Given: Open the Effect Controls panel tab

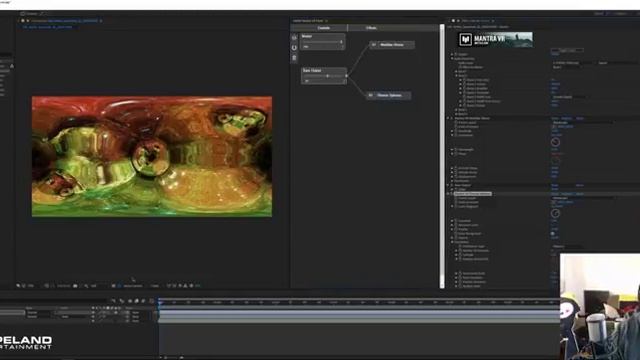Looking at the screenshot, I should point(476,20).
